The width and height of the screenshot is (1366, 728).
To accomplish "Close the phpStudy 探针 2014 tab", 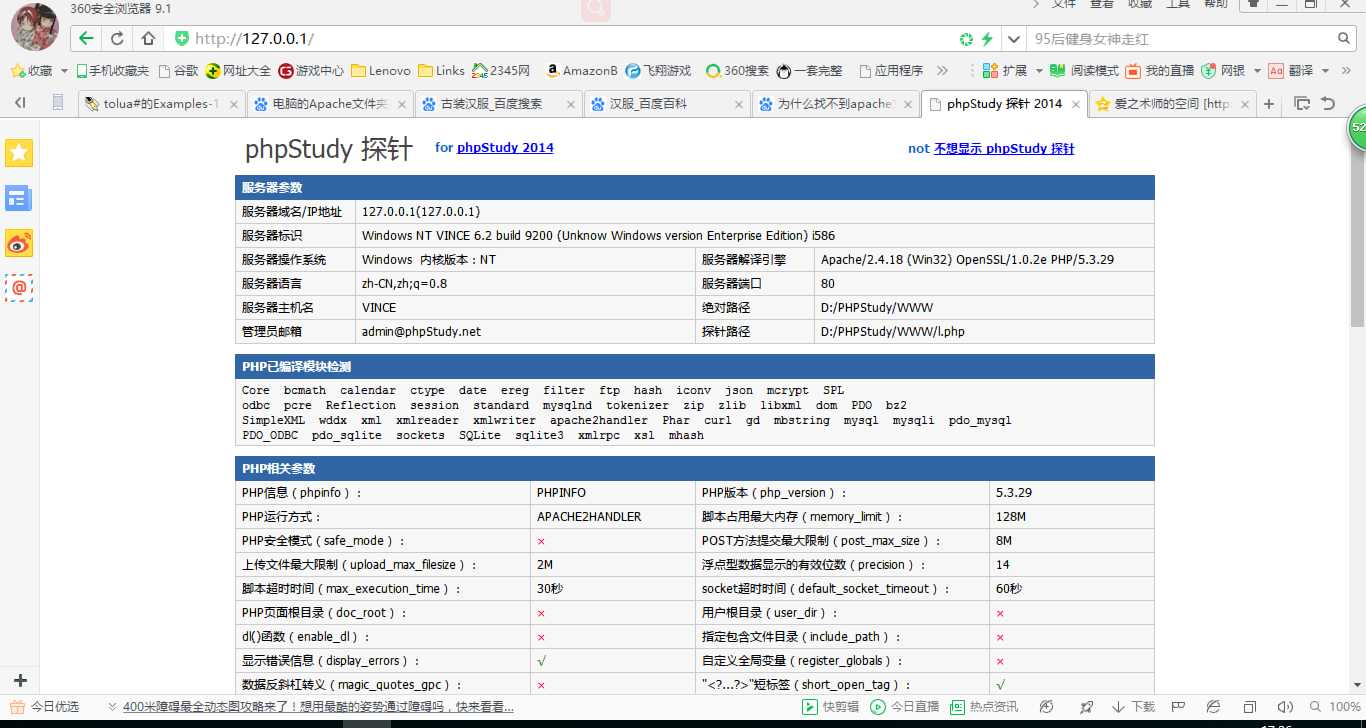I will (x=1076, y=104).
